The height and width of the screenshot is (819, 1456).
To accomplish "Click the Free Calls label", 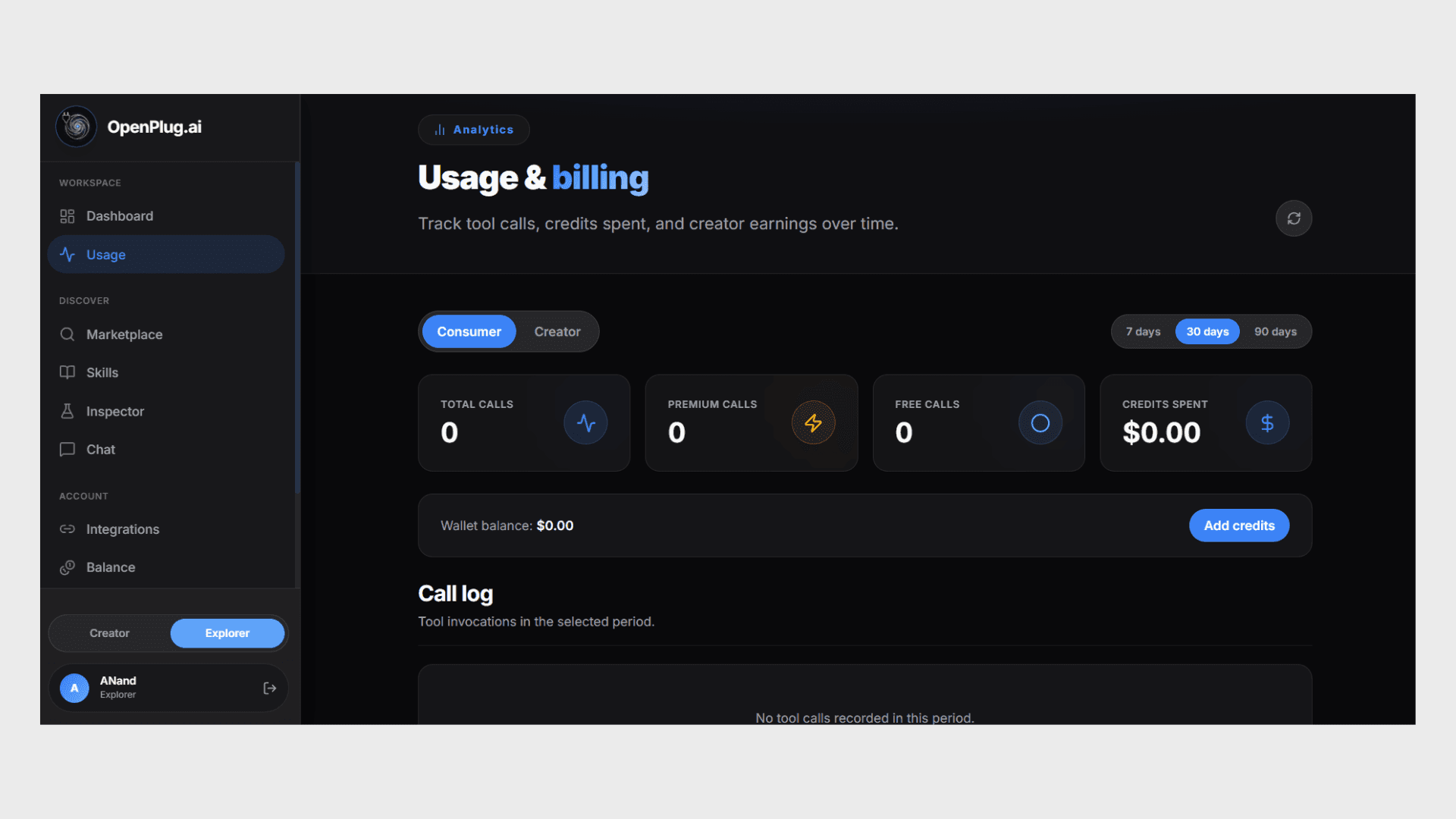I will point(927,404).
